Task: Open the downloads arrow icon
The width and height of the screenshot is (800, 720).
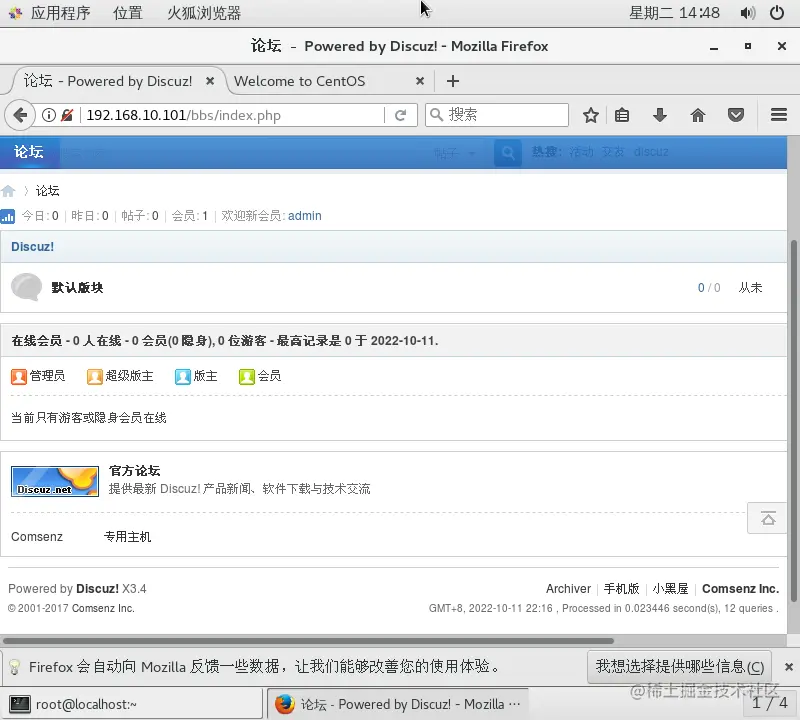Action: pos(660,115)
